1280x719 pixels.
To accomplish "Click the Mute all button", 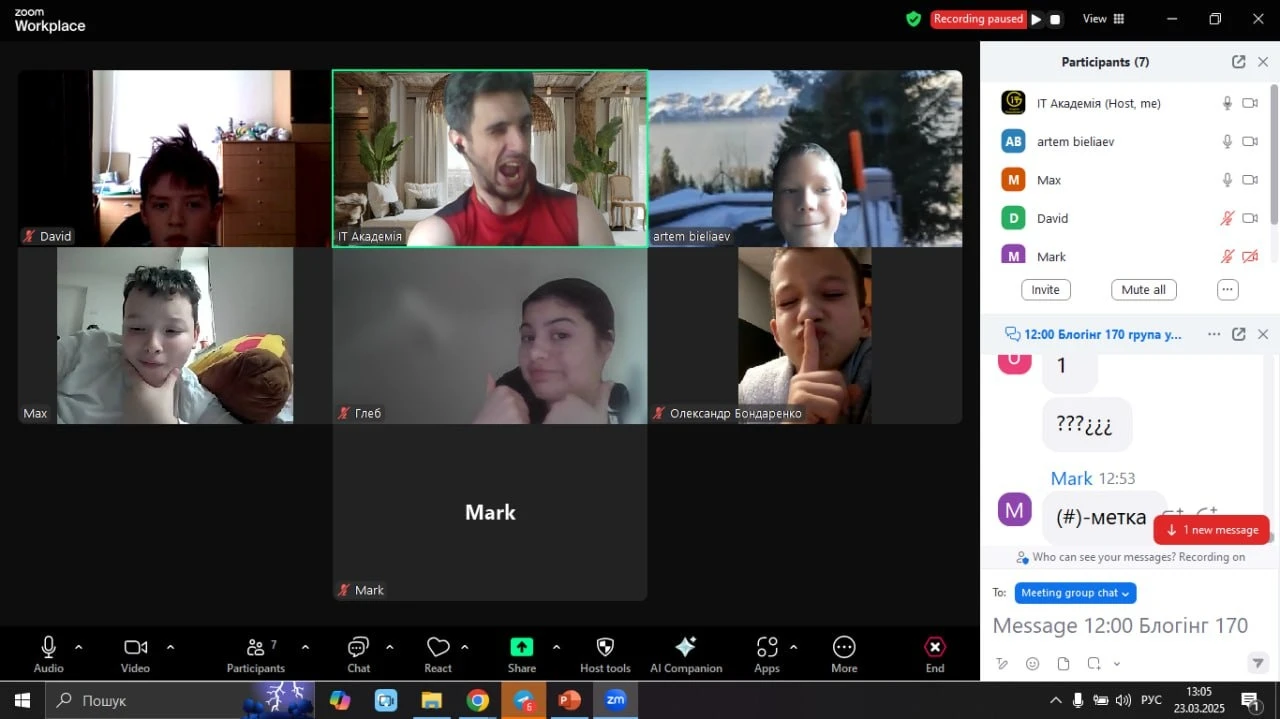I will click(1143, 290).
